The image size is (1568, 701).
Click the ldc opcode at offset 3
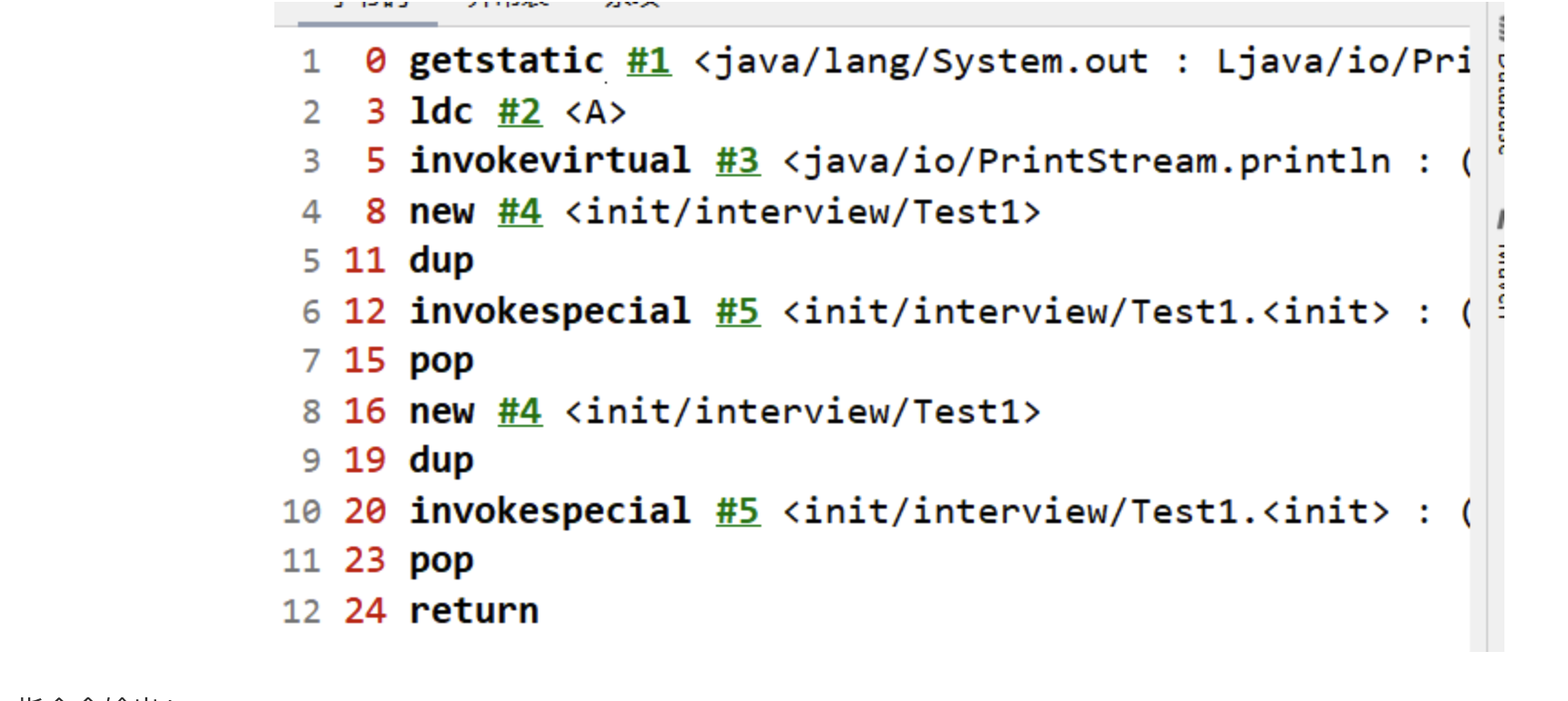tap(442, 112)
